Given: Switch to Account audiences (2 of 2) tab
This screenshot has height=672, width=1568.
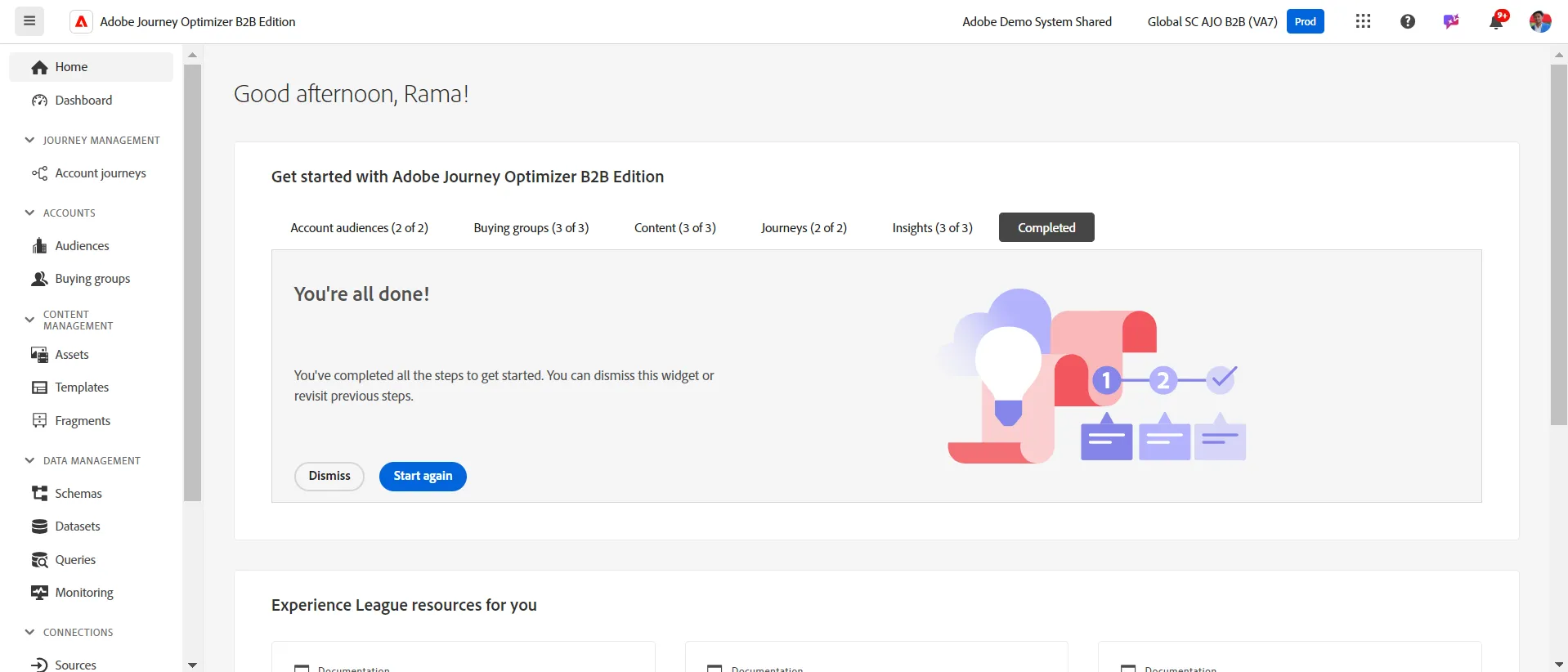Looking at the screenshot, I should coord(359,228).
